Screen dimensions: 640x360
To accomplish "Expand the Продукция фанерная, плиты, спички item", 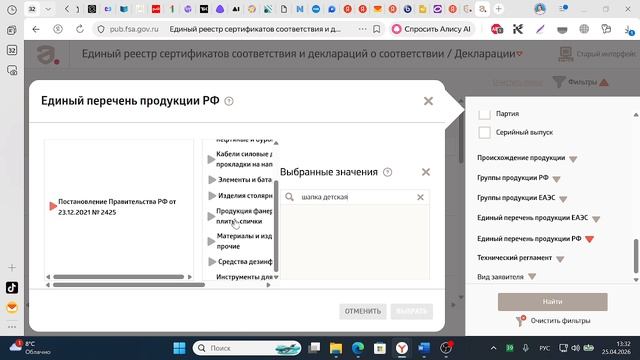I will coord(211,216).
